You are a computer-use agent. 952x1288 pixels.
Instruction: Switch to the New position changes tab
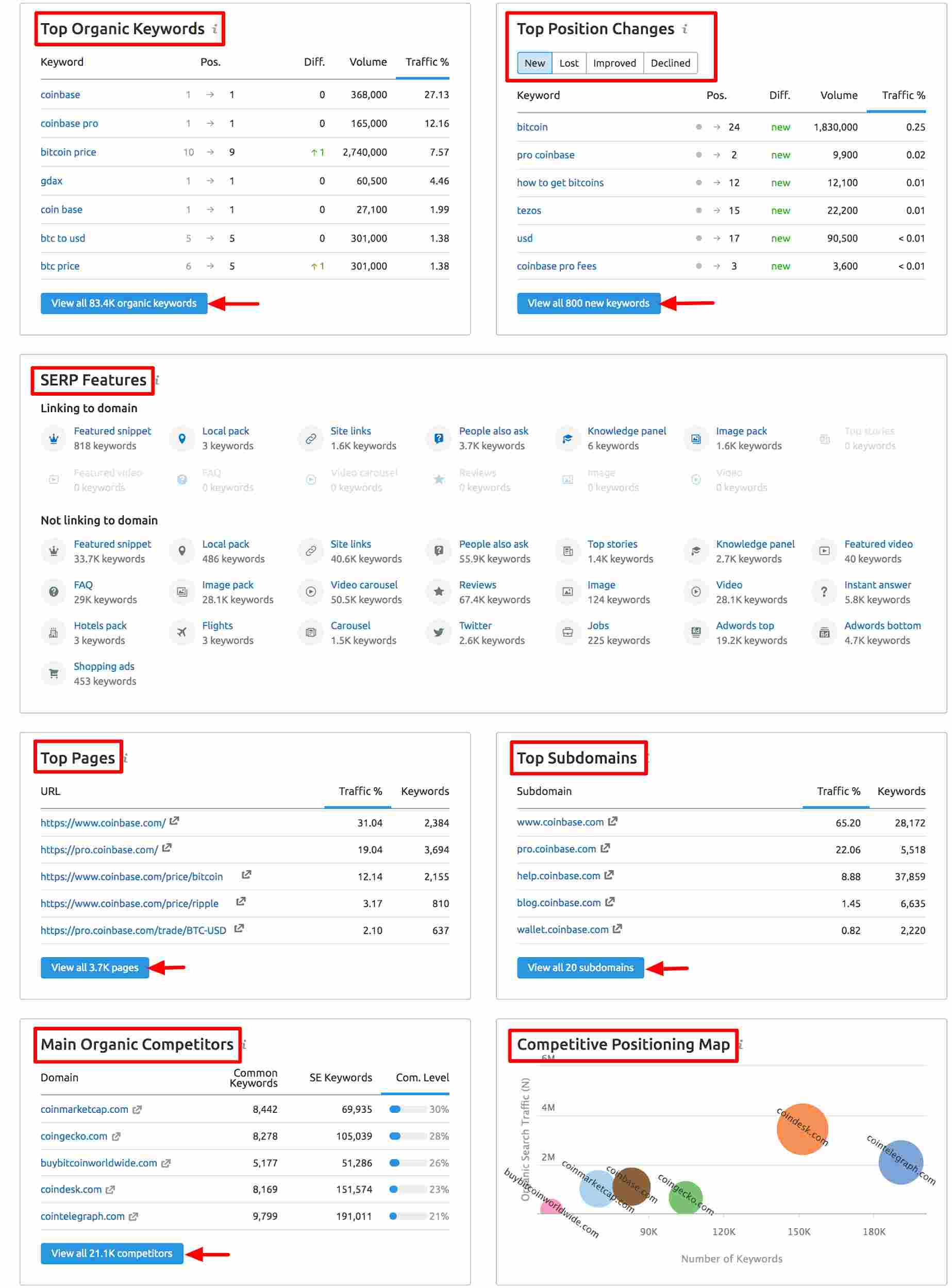point(535,63)
